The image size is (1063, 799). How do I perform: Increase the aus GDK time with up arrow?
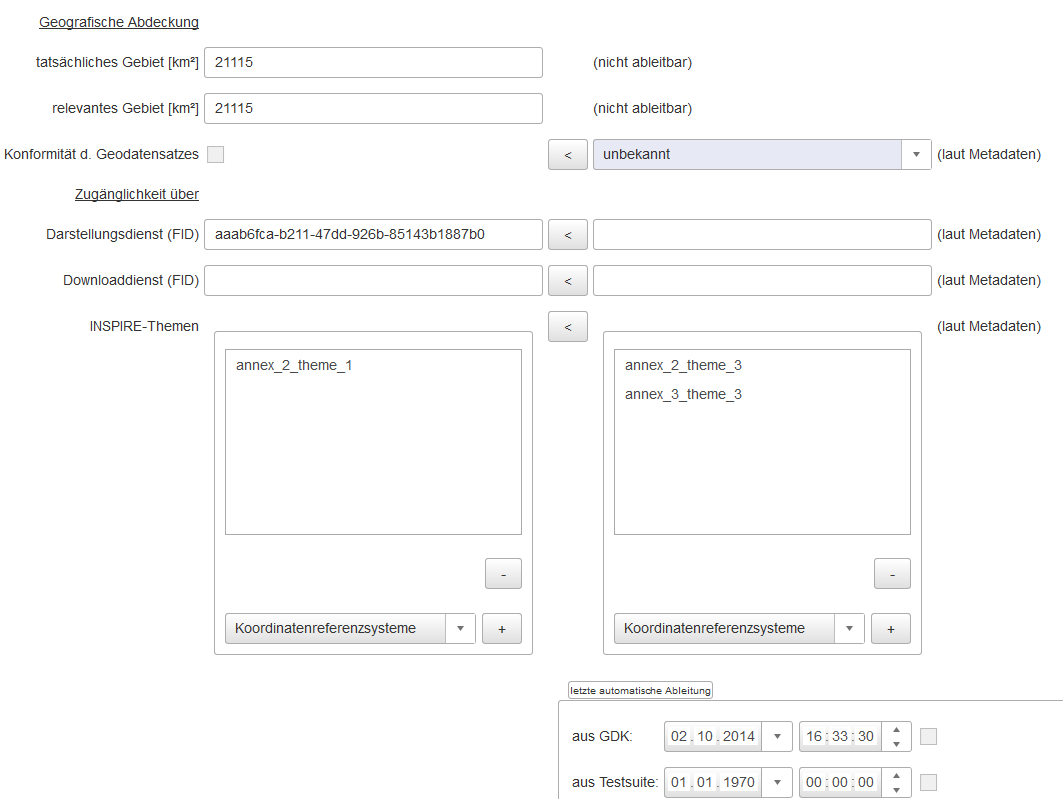click(897, 730)
